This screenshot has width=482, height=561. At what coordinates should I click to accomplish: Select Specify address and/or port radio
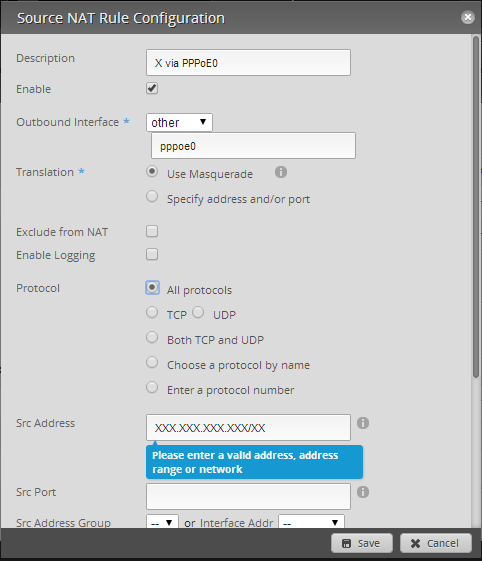click(152, 196)
